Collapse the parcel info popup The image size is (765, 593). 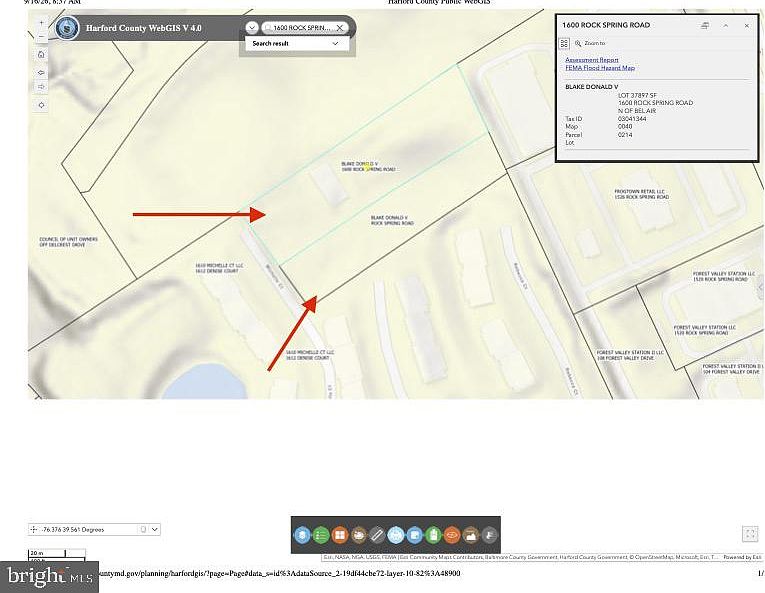click(725, 25)
